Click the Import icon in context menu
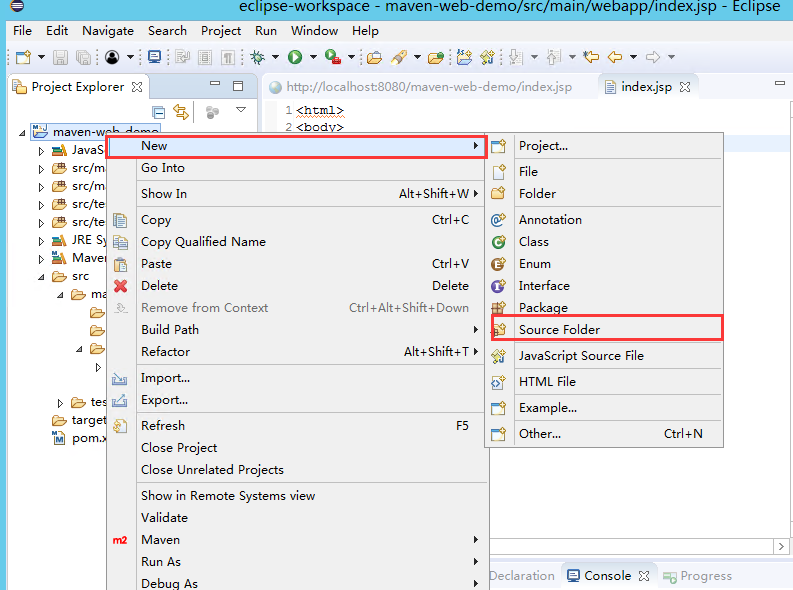Screen dimensions: 793x590 [x=120, y=379]
